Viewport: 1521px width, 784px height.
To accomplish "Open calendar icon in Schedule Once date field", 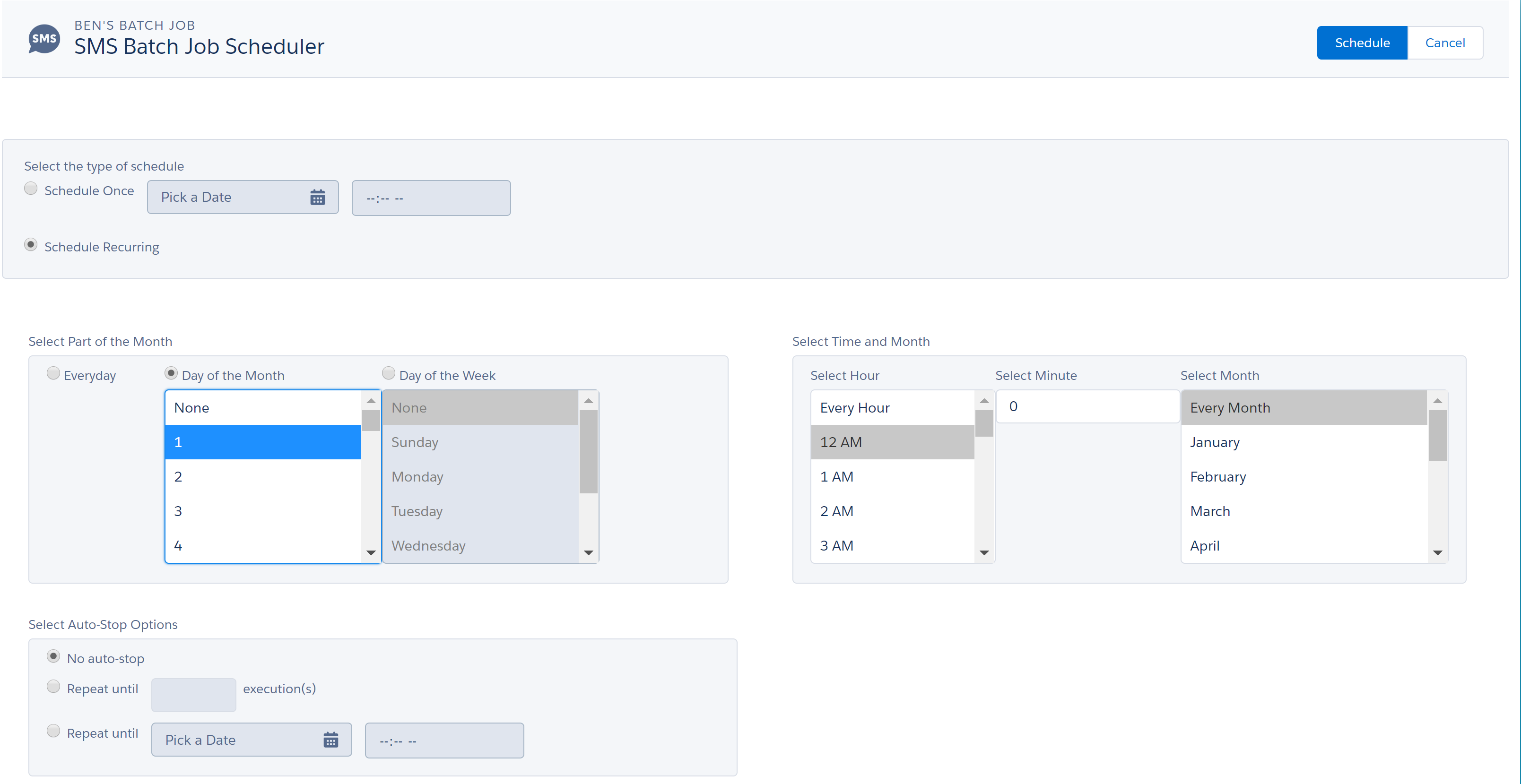I will click(x=317, y=197).
